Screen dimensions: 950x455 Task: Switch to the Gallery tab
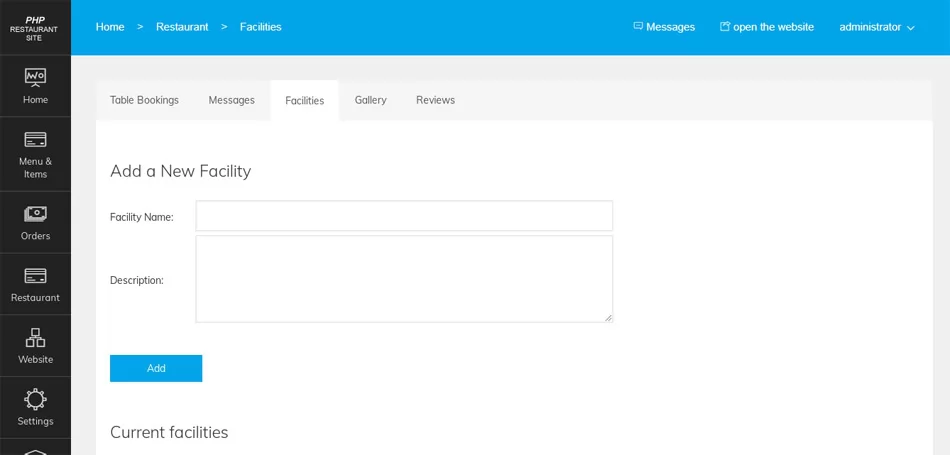click(x=371, y=100)
